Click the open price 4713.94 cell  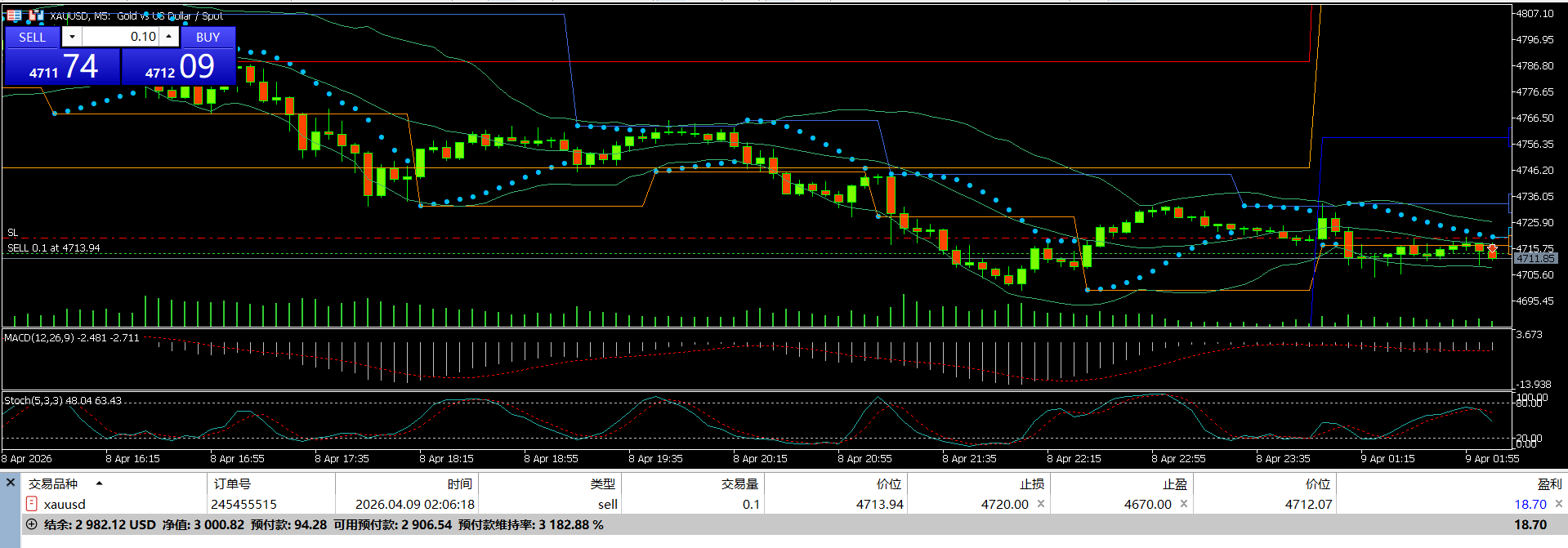pyautogui.click(x=879, y=504)
